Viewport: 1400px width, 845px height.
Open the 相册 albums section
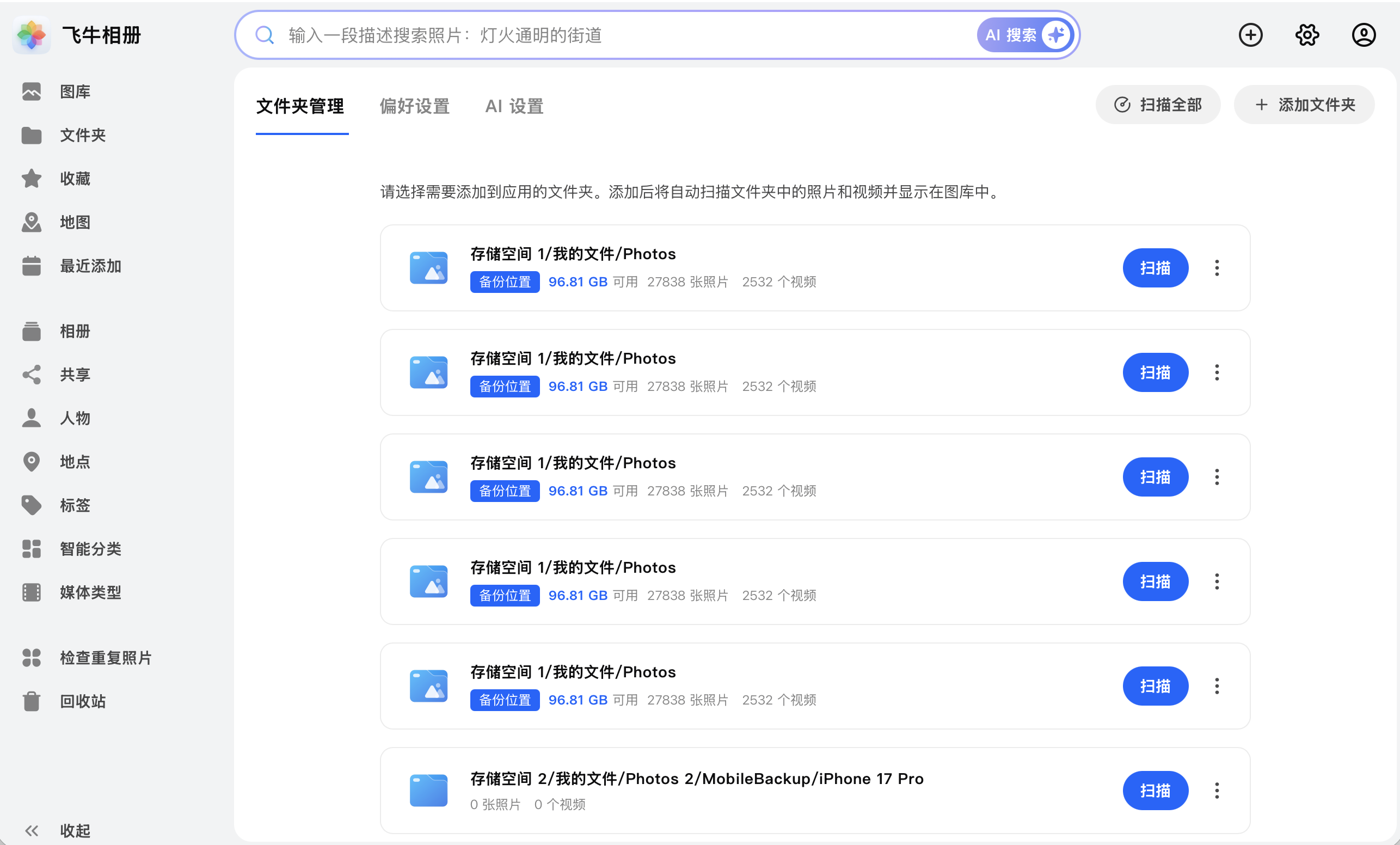pos(75,331)
